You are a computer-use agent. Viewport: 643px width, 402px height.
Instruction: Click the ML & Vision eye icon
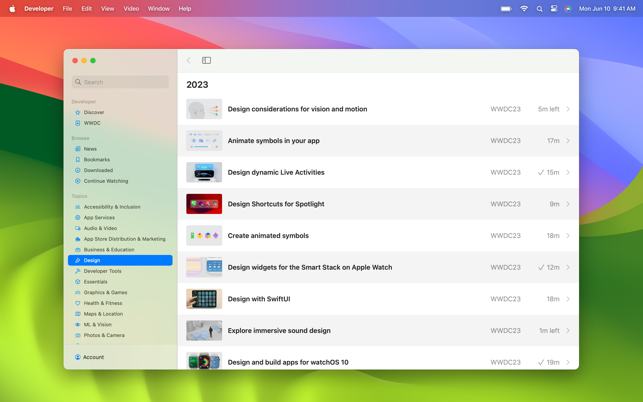click(x=78, y=324)
